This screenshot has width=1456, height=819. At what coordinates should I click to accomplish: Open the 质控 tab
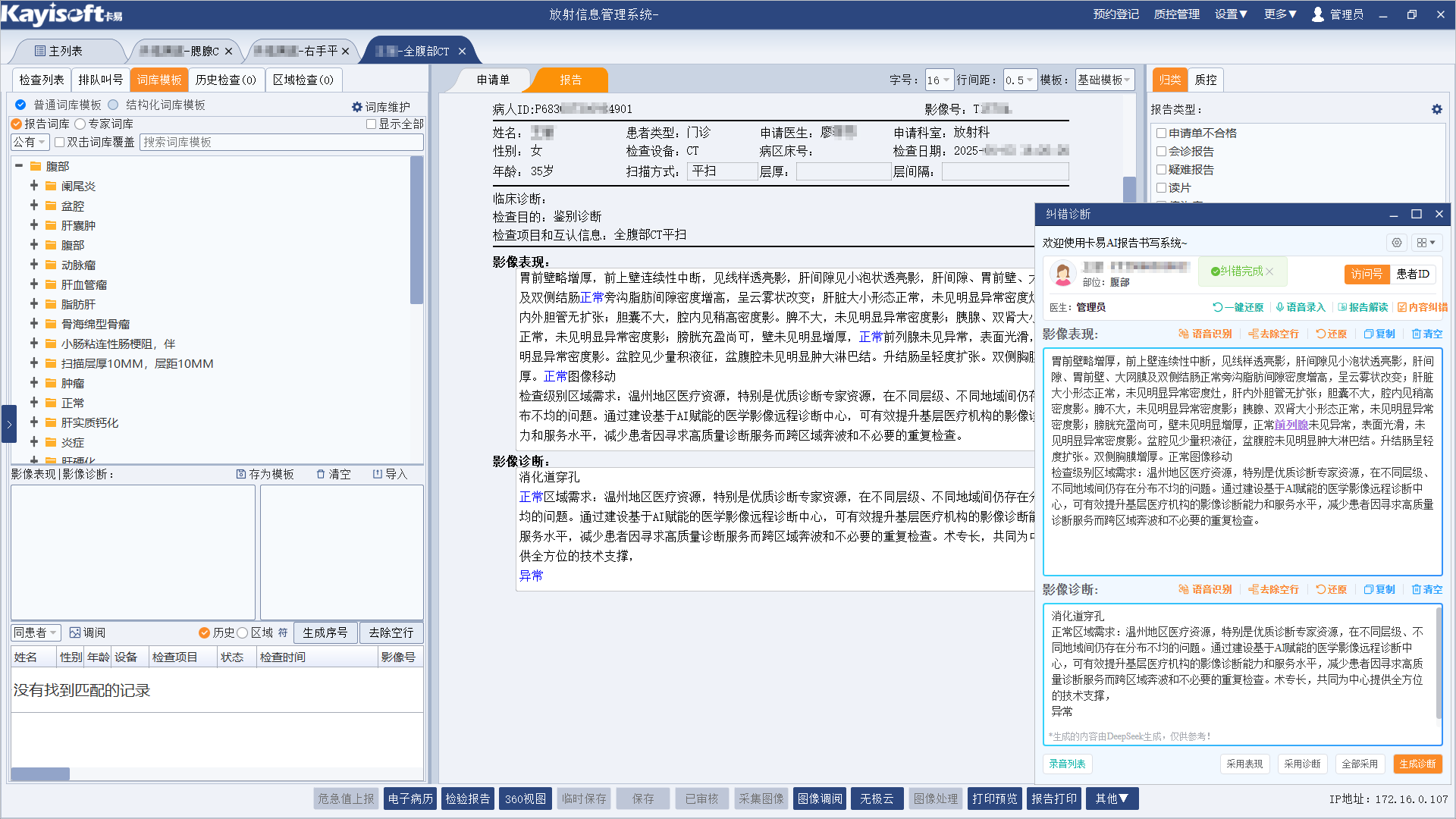(x=1206, y=80)
